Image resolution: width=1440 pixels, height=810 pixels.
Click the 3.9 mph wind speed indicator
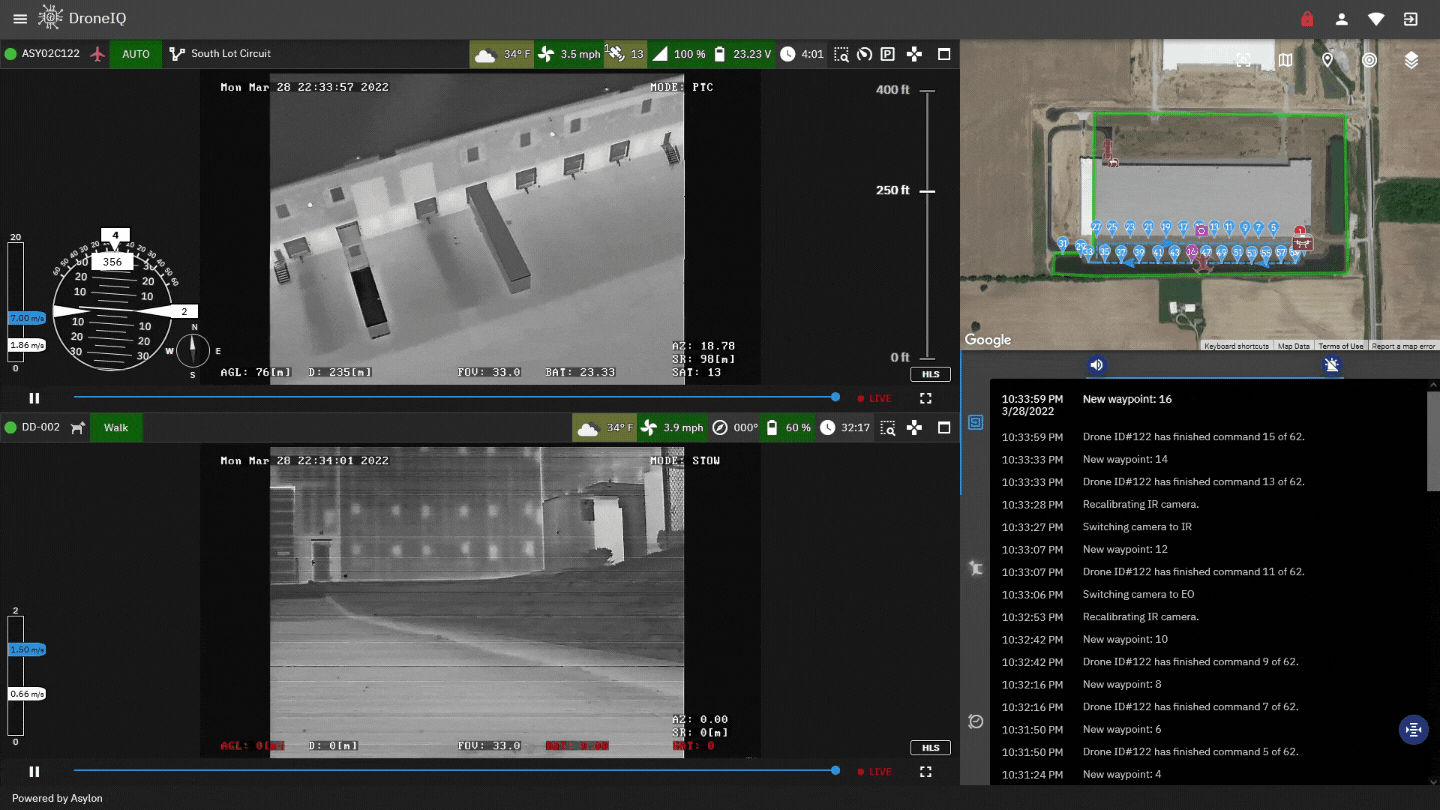(x=671, y=428)
